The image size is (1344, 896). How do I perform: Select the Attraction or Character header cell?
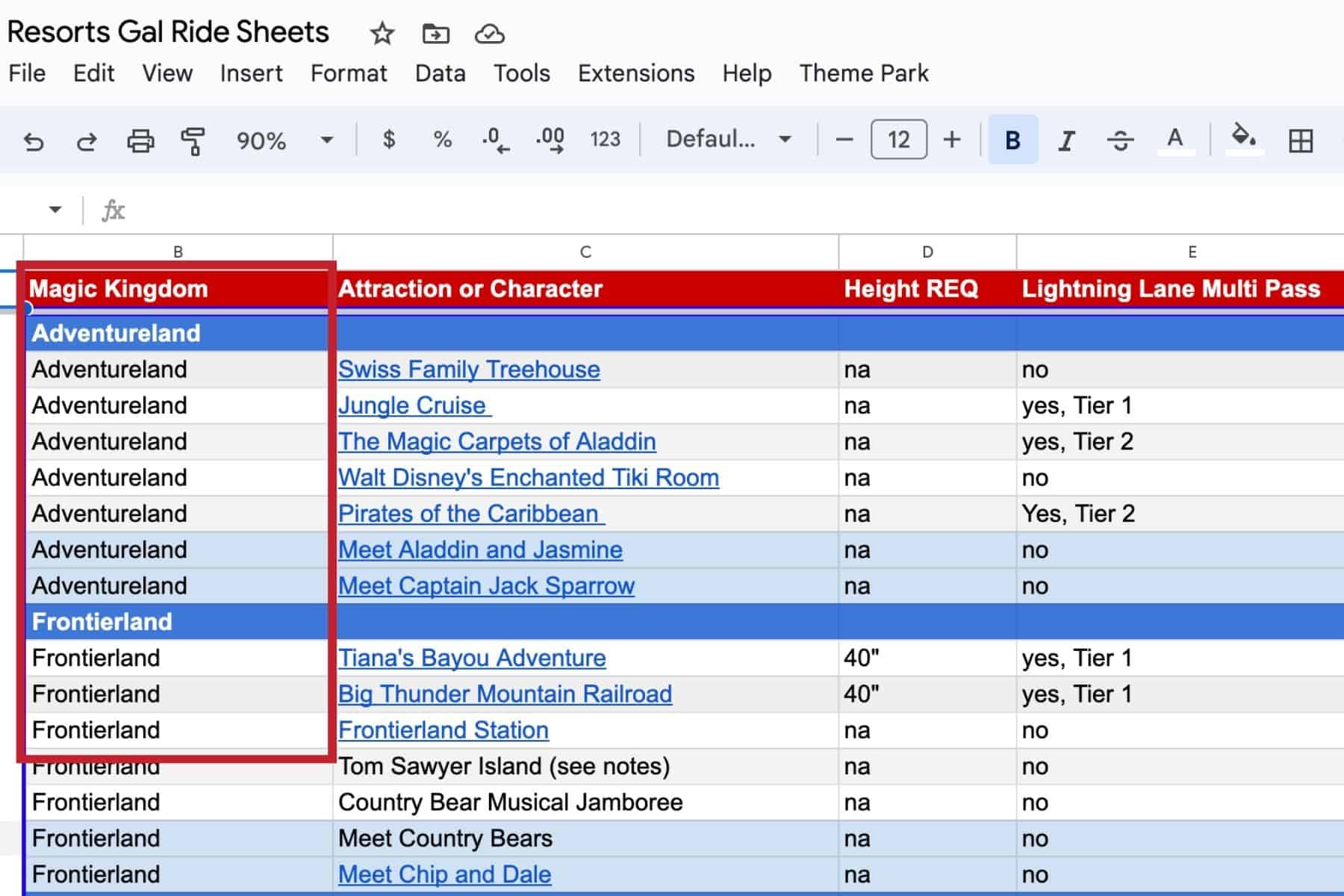coord(586,289)
